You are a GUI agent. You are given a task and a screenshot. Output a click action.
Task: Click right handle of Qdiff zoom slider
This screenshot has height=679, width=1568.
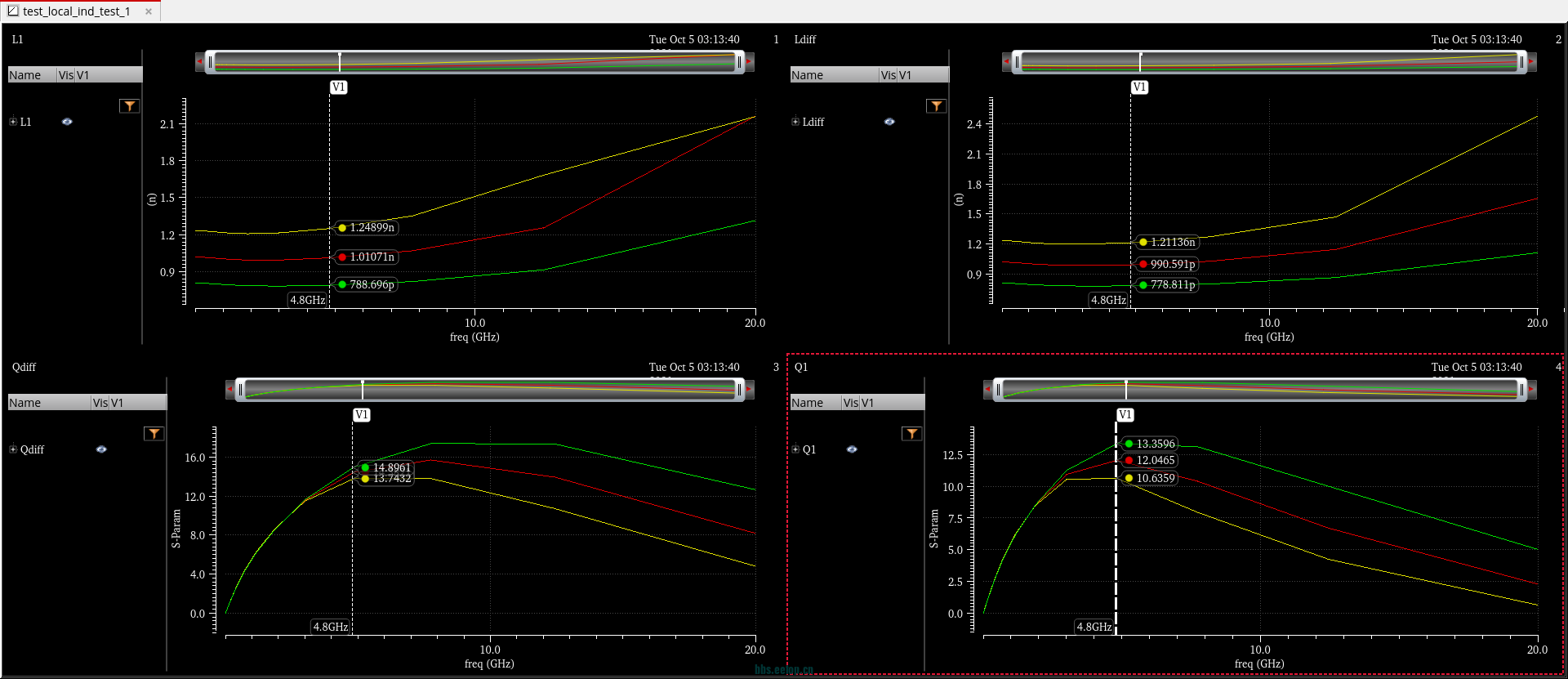coord(740,390)
